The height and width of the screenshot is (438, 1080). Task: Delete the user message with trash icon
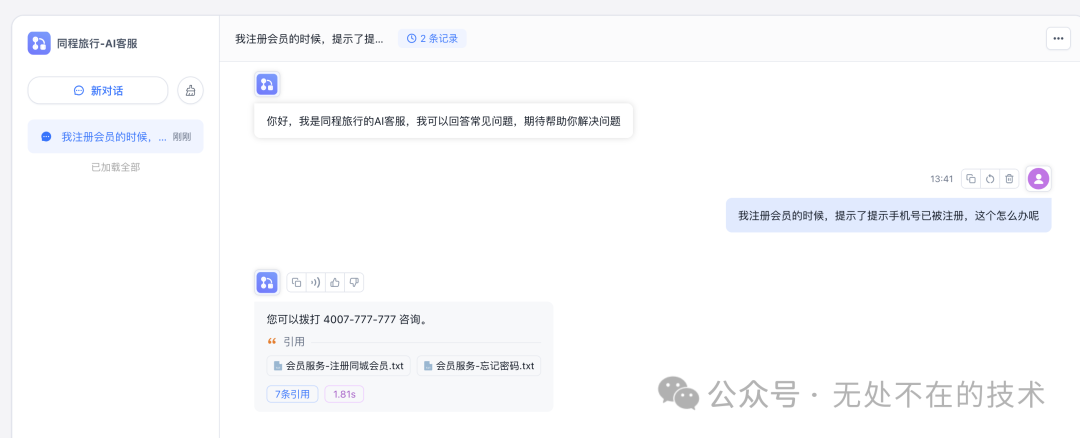(x=1010, y=178)
